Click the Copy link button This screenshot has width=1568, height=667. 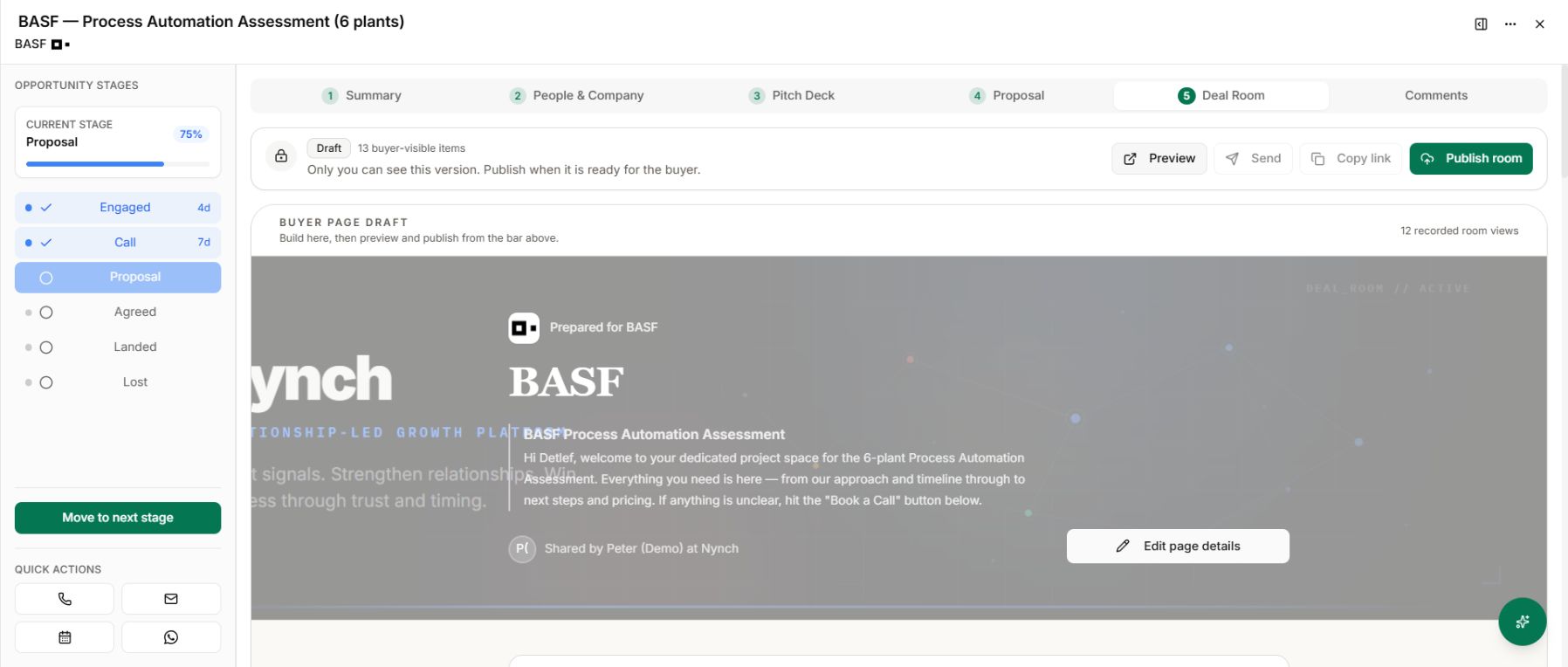(1351, 159)
